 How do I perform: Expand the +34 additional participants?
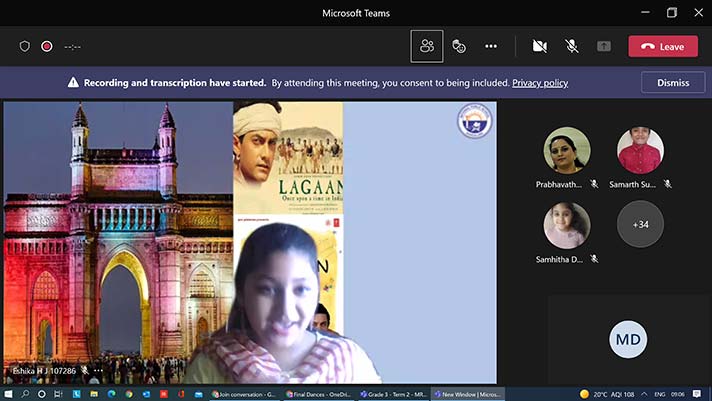coord(640,225)
